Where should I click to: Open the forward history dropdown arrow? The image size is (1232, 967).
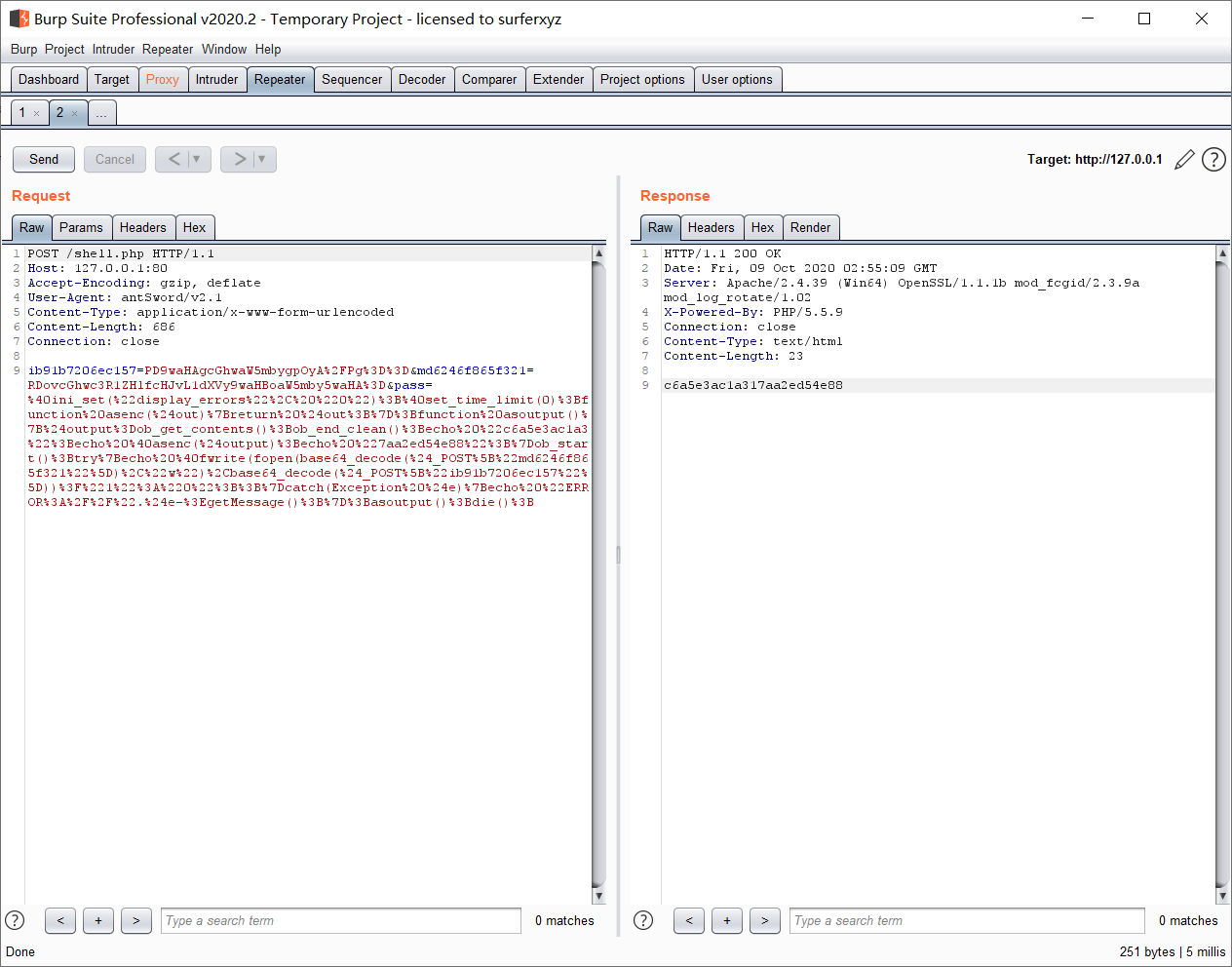[x=262, y=159]
